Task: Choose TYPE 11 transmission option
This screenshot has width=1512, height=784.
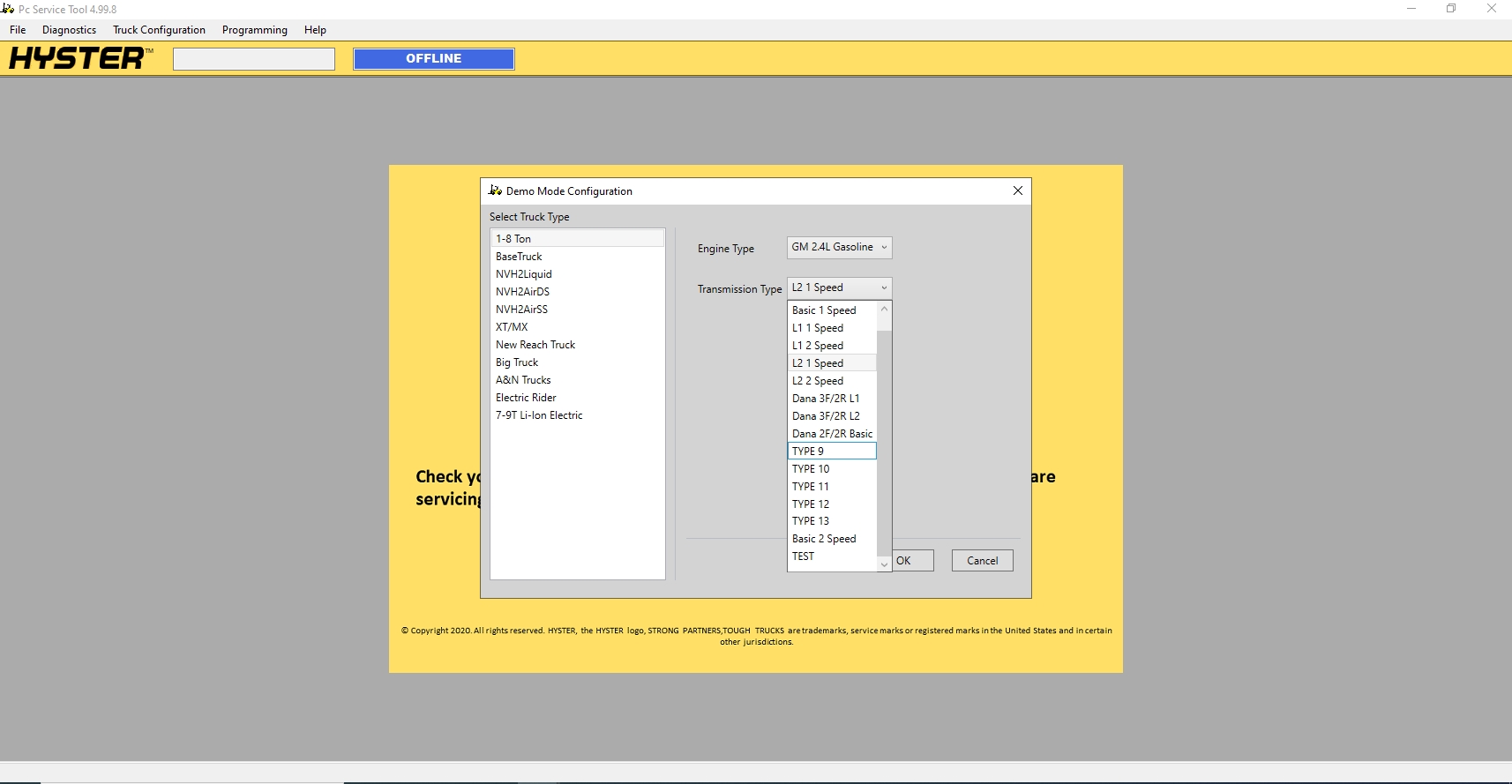Action: coord(832,487)
